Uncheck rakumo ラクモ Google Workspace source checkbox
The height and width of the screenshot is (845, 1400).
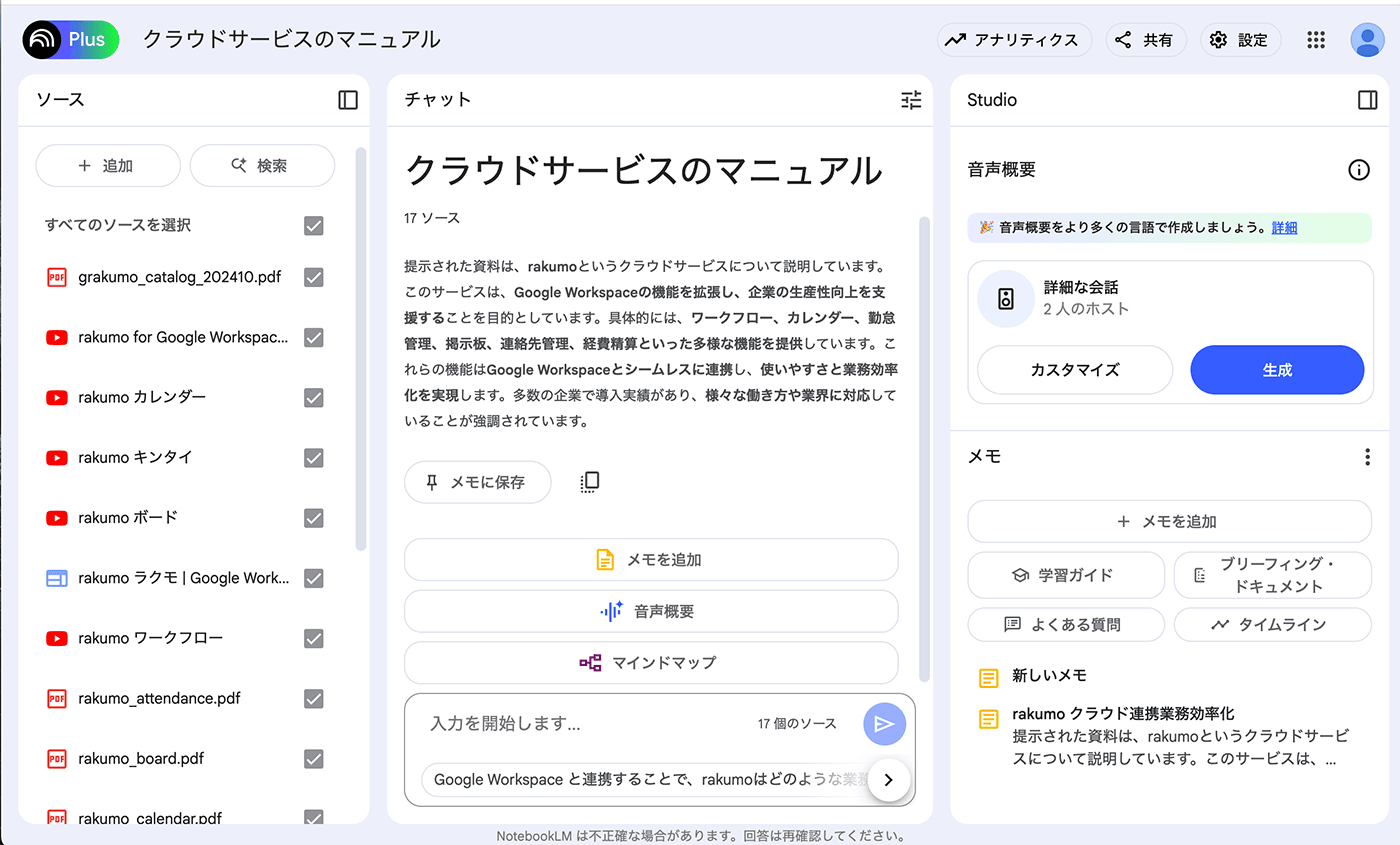click(x=314, y=578)
